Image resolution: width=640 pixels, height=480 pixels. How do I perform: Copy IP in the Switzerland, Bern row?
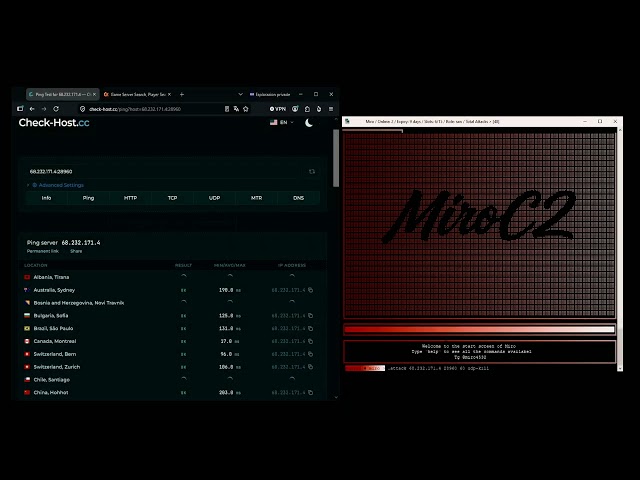(311, 354)
